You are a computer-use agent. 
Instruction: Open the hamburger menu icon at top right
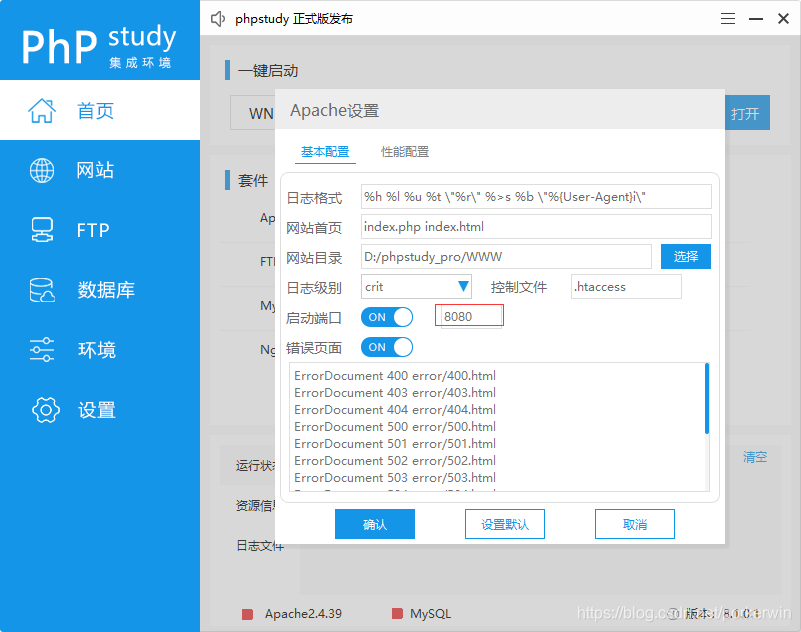[x=728, y=19]
